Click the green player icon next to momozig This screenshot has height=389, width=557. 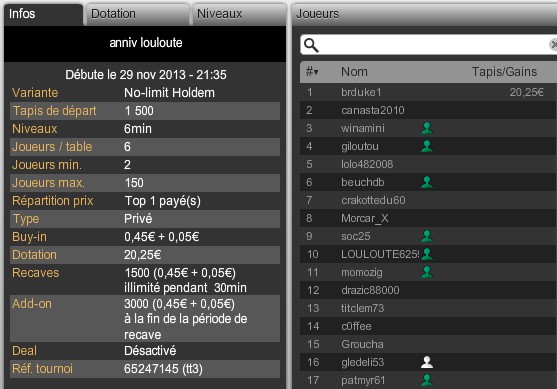point(427,272)
